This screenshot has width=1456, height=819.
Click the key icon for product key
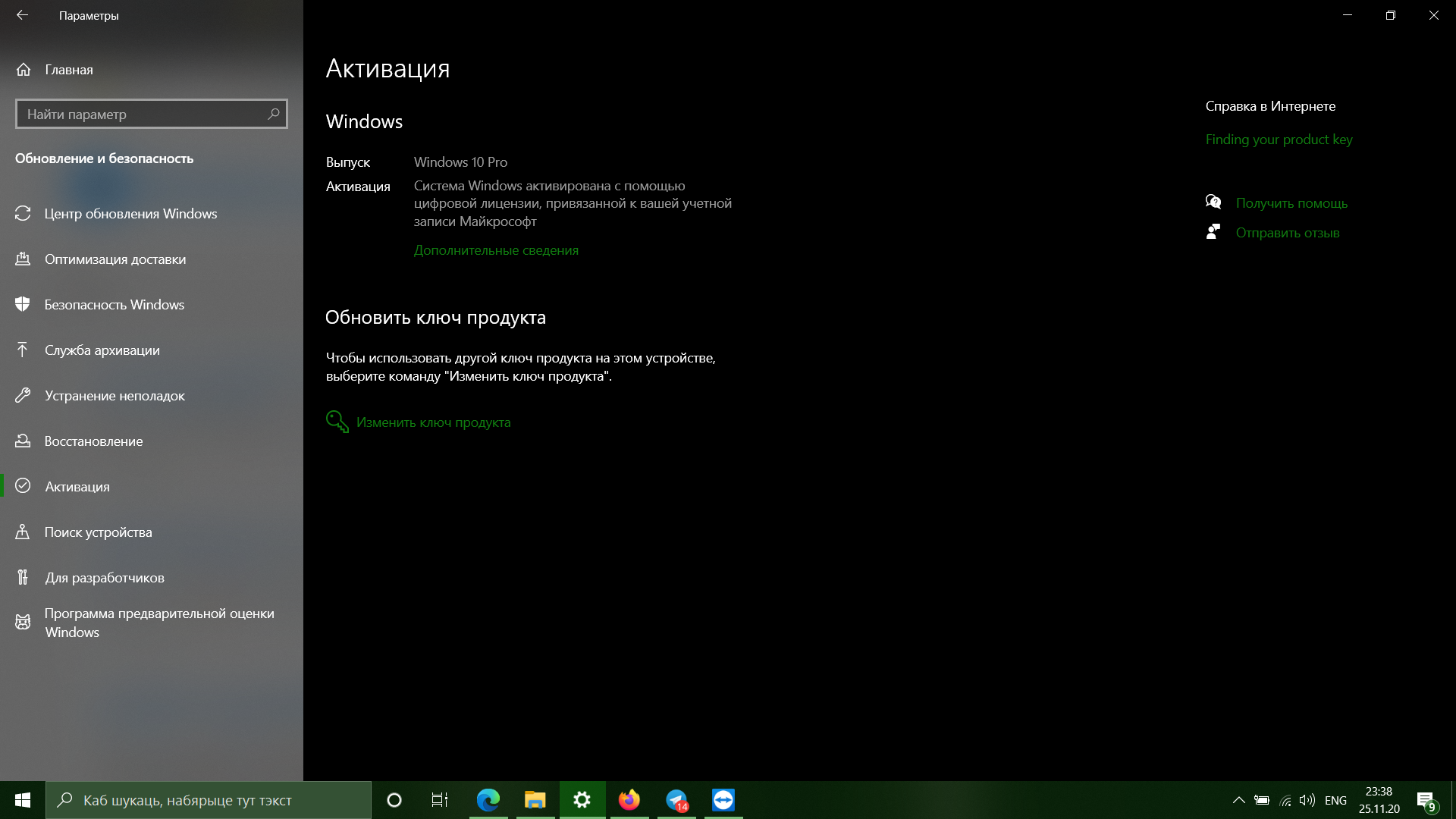pyautogui.click(x=337, y=422)
